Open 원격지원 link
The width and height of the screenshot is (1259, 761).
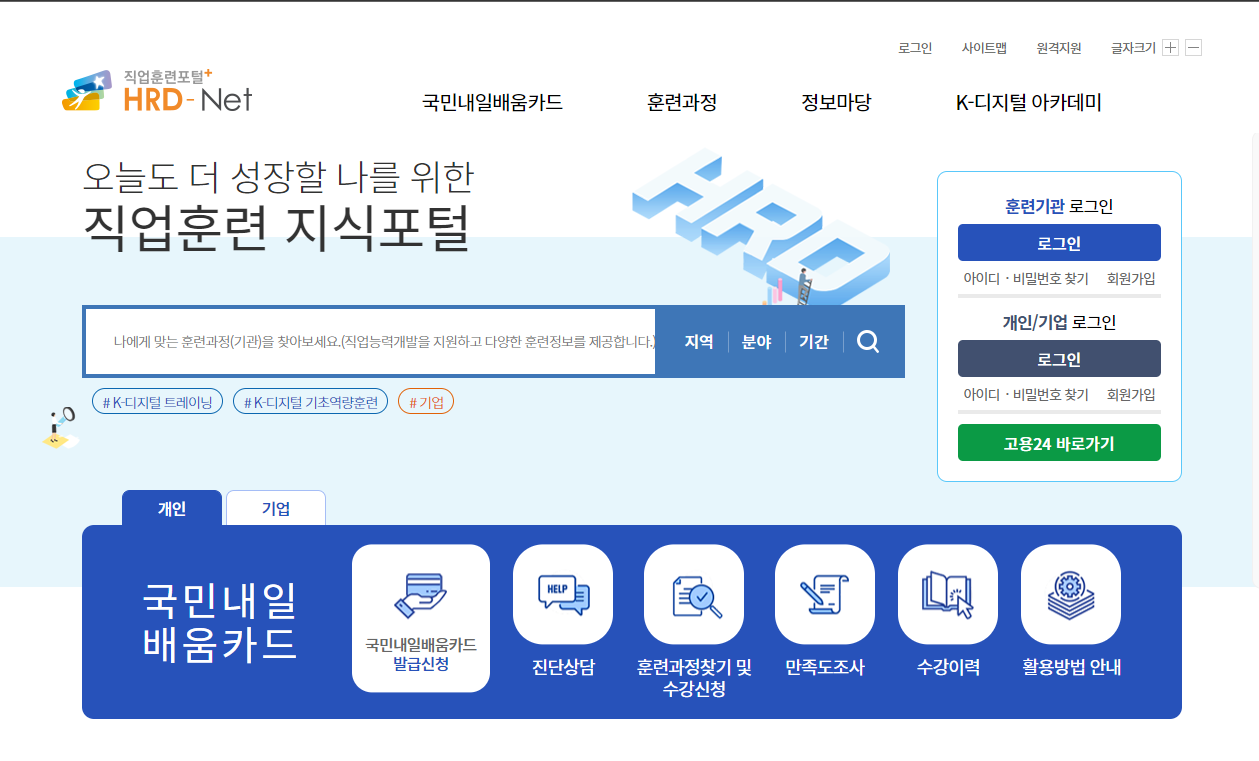[x=1059, y=48]
